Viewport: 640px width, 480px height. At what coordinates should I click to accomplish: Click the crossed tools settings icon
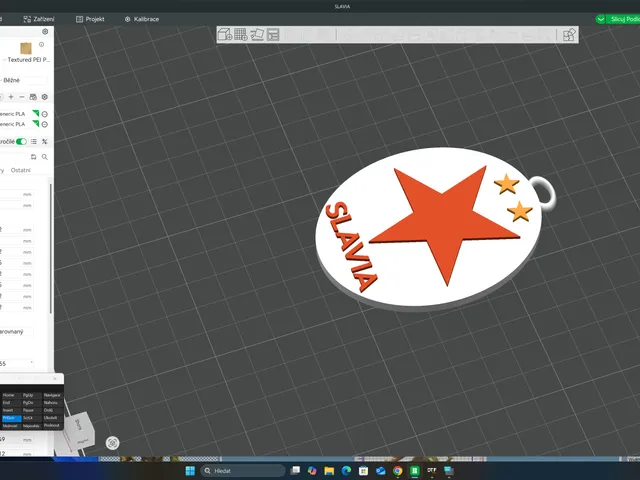[x=45, y=142]
